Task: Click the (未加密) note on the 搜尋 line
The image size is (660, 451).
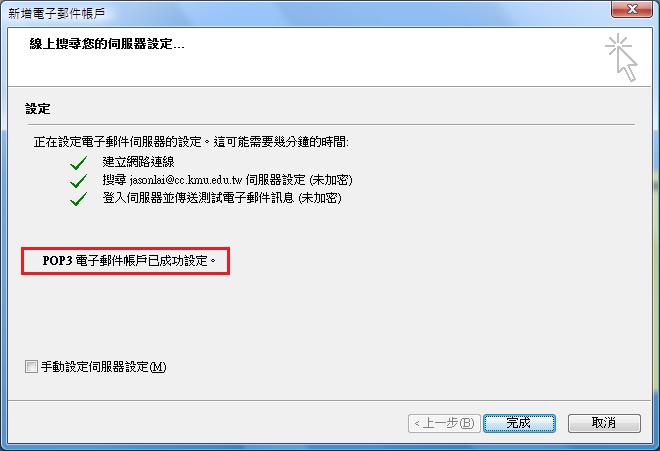Action: (330, 180)
